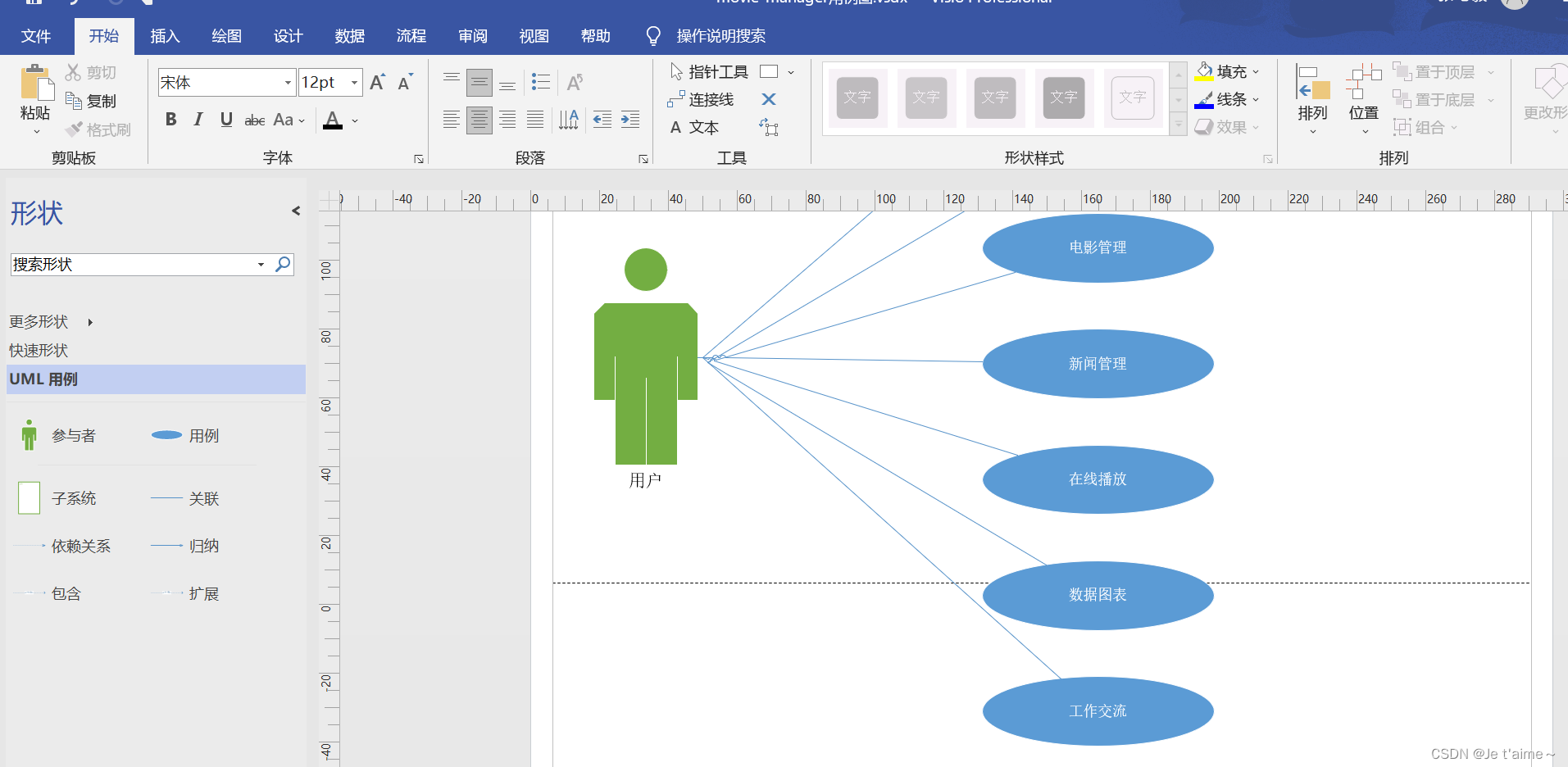Change text direction icon
1568x767 pixels.
pyautogui.click(x=569, y=120)
